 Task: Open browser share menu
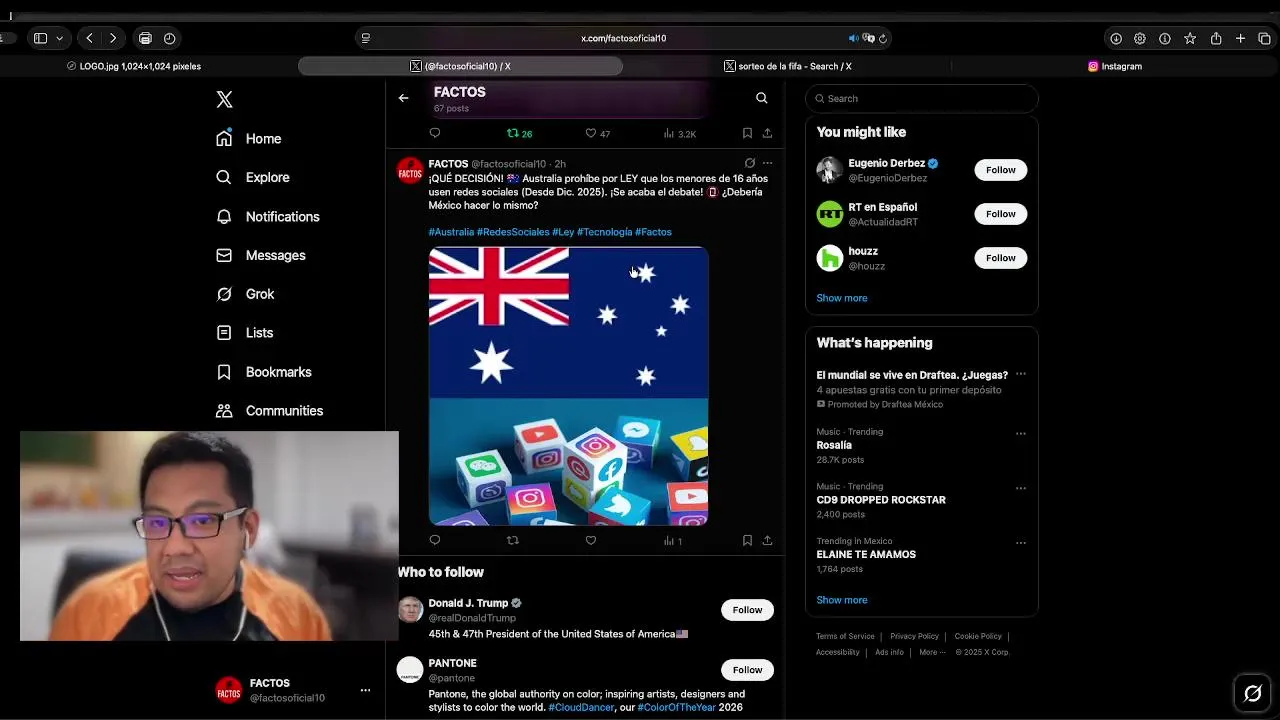click(x=1216, y=38)
